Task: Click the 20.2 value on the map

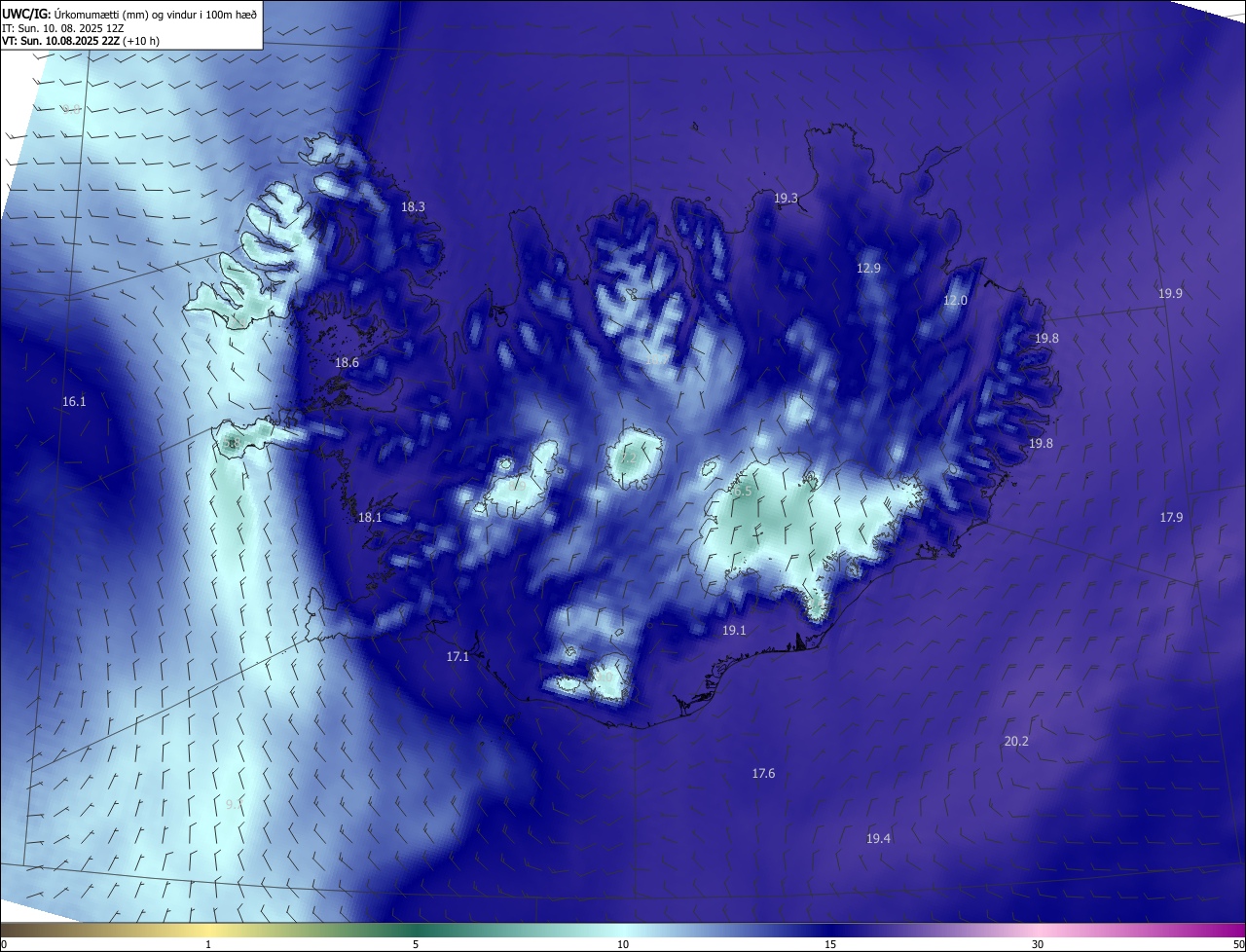Action: tap(1015, 742)
